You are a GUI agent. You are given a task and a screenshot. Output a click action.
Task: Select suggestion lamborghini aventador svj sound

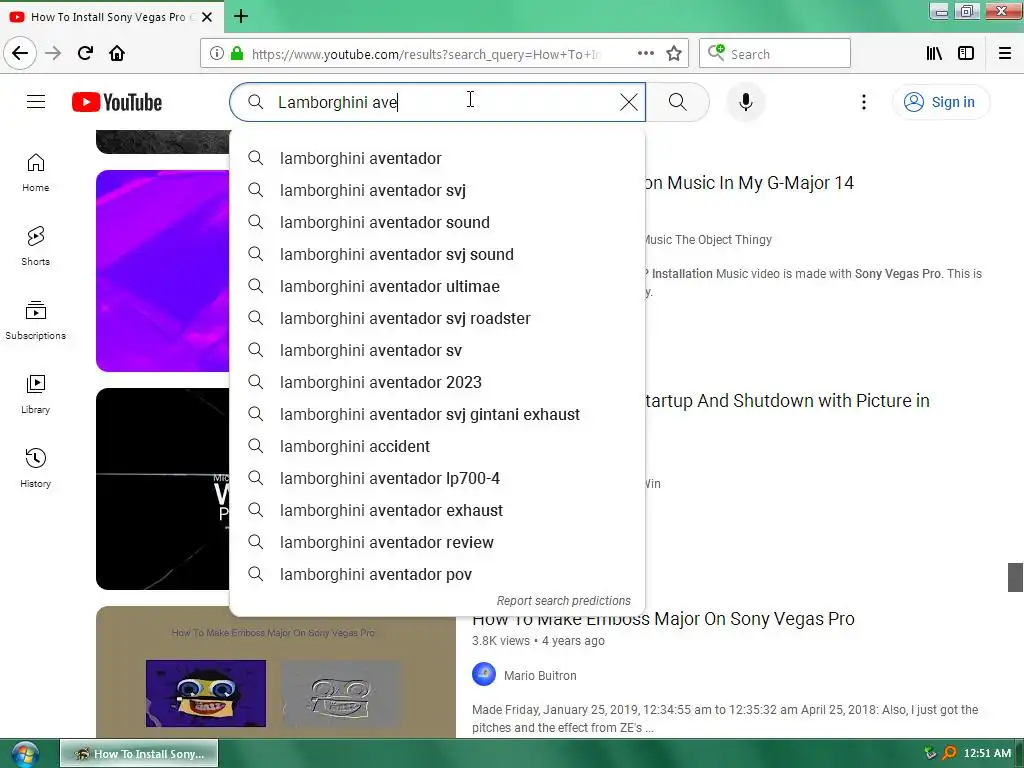[437, 254]
